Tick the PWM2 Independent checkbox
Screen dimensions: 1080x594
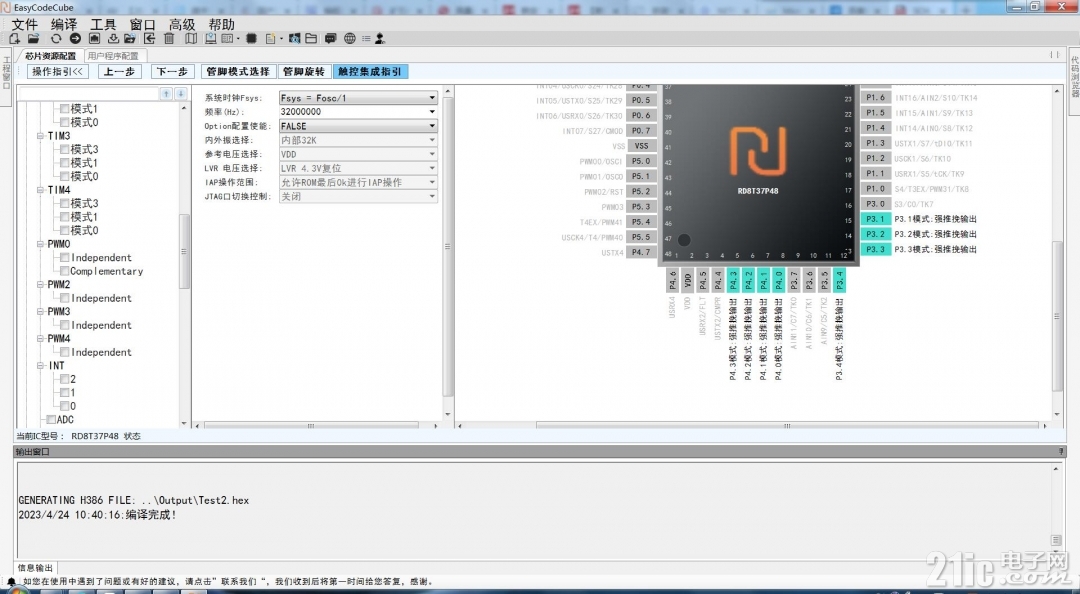tap(65, 298)
